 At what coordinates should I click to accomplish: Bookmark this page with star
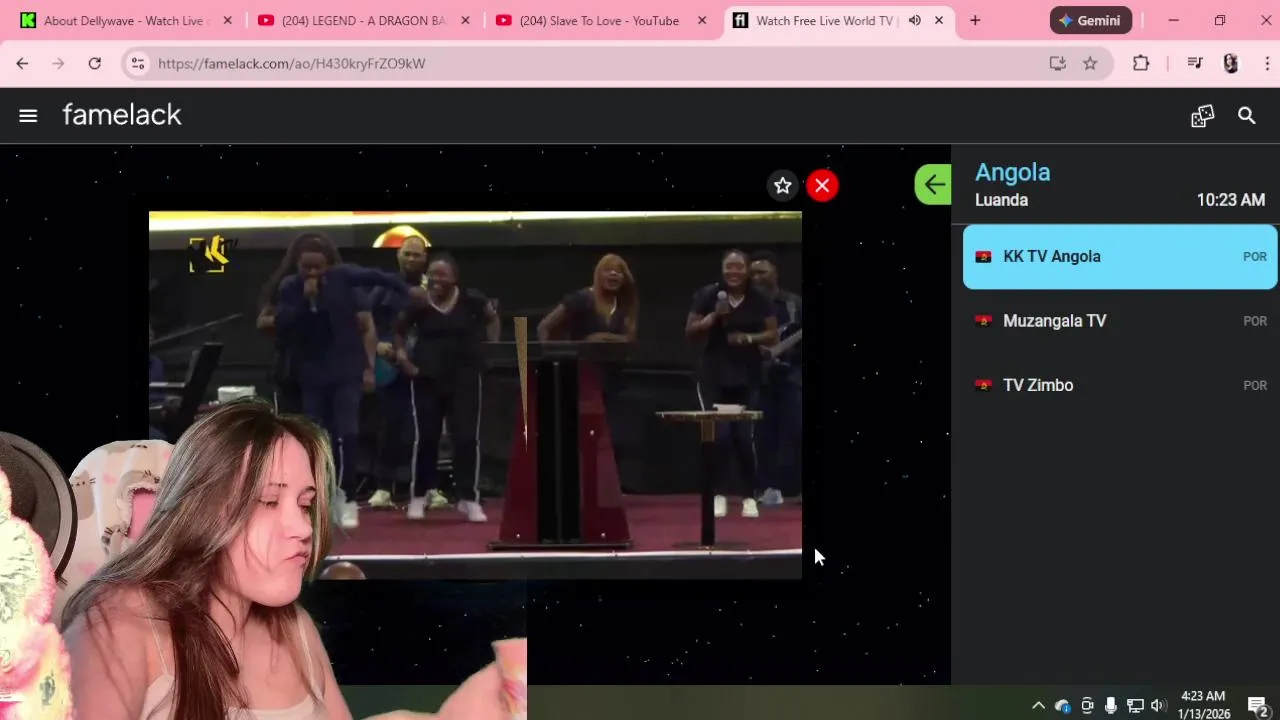(1090, 63)
